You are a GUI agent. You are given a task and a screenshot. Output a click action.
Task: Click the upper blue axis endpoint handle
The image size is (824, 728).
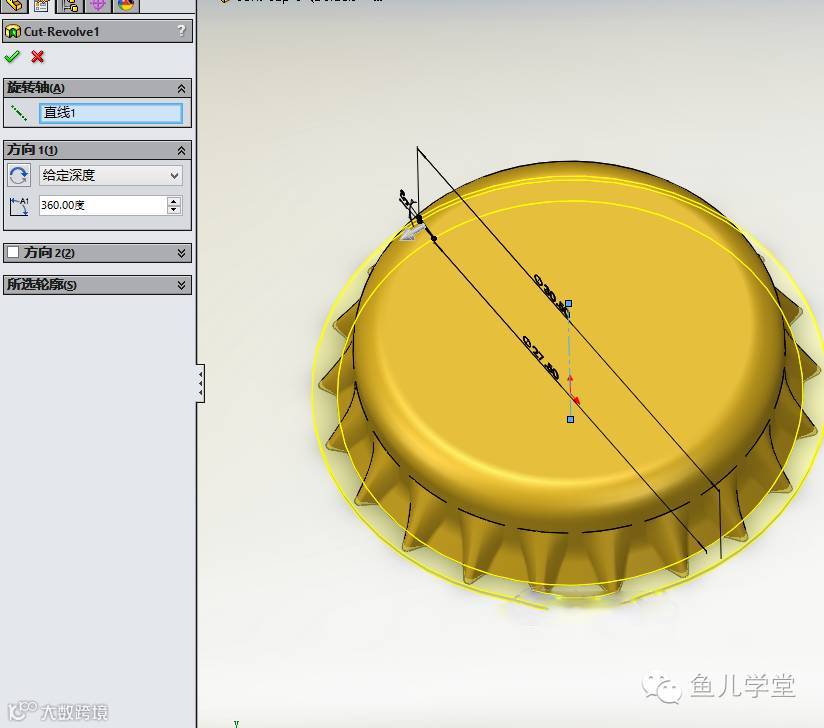click(568, 303)
